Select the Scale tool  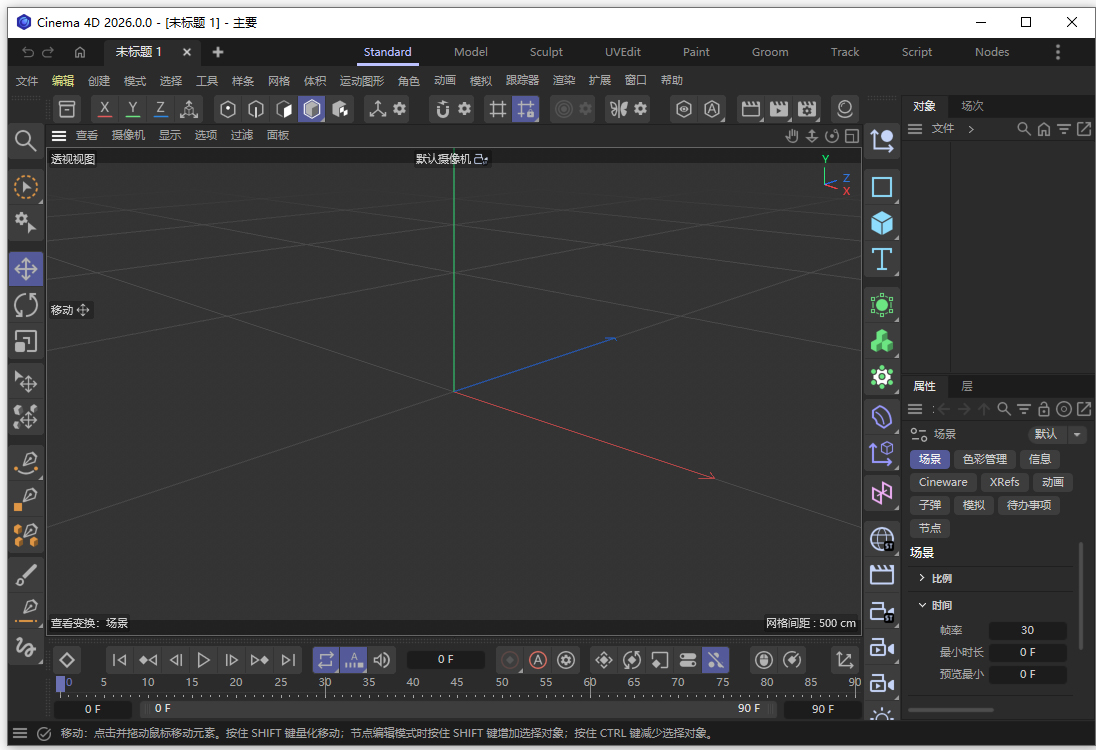[25, 343]
